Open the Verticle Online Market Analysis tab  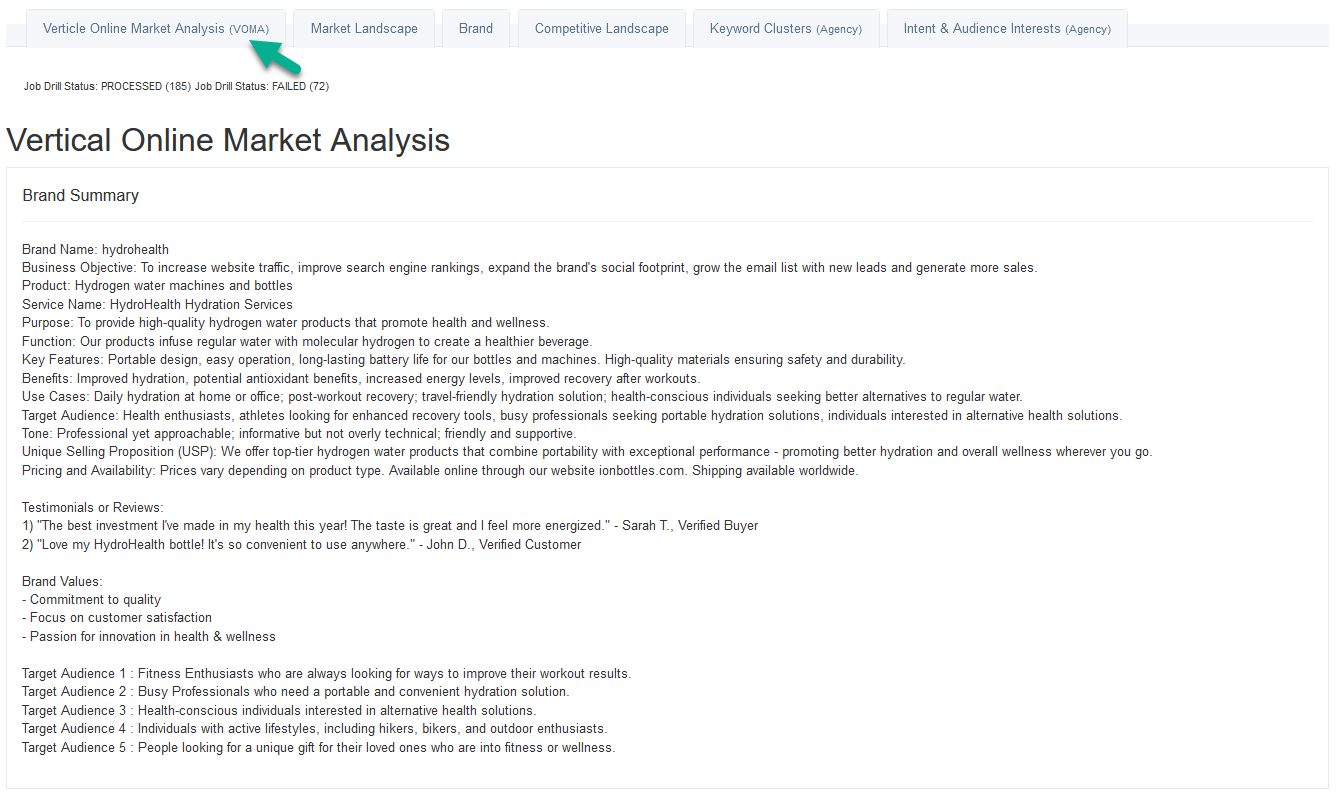[x=155, y=28]
